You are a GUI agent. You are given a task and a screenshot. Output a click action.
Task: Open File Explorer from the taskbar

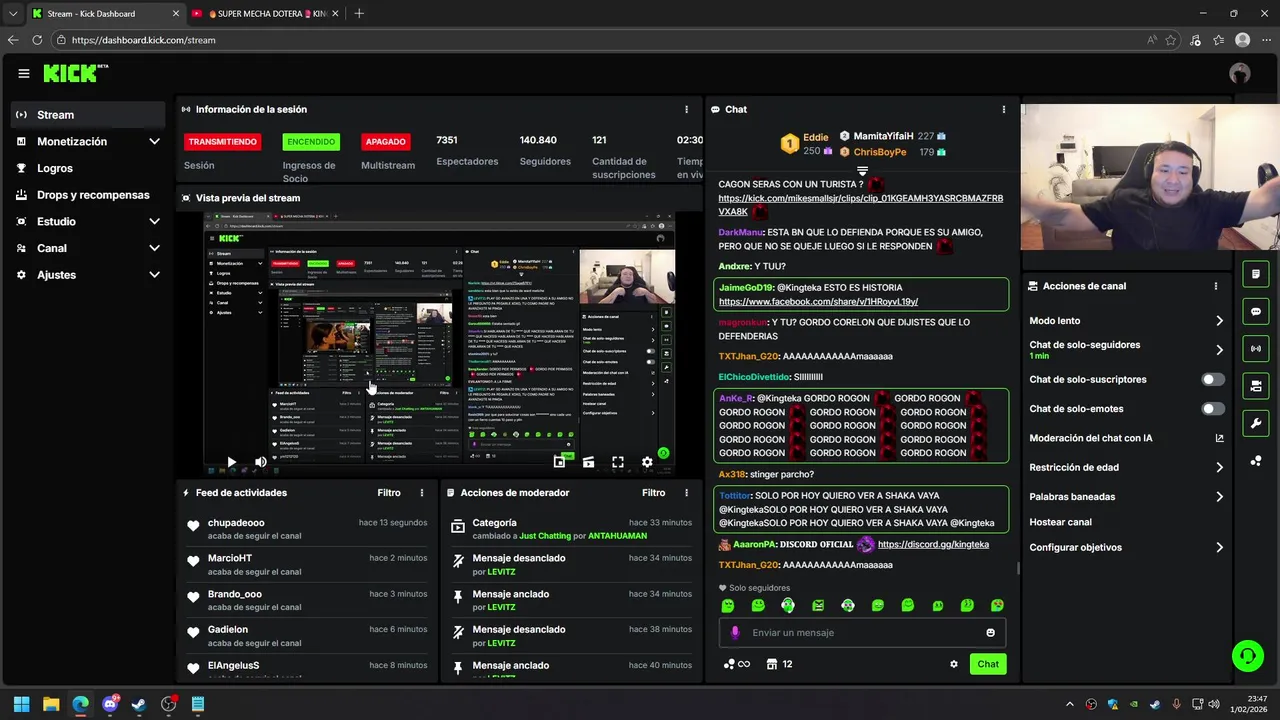(x=51, y=704)
